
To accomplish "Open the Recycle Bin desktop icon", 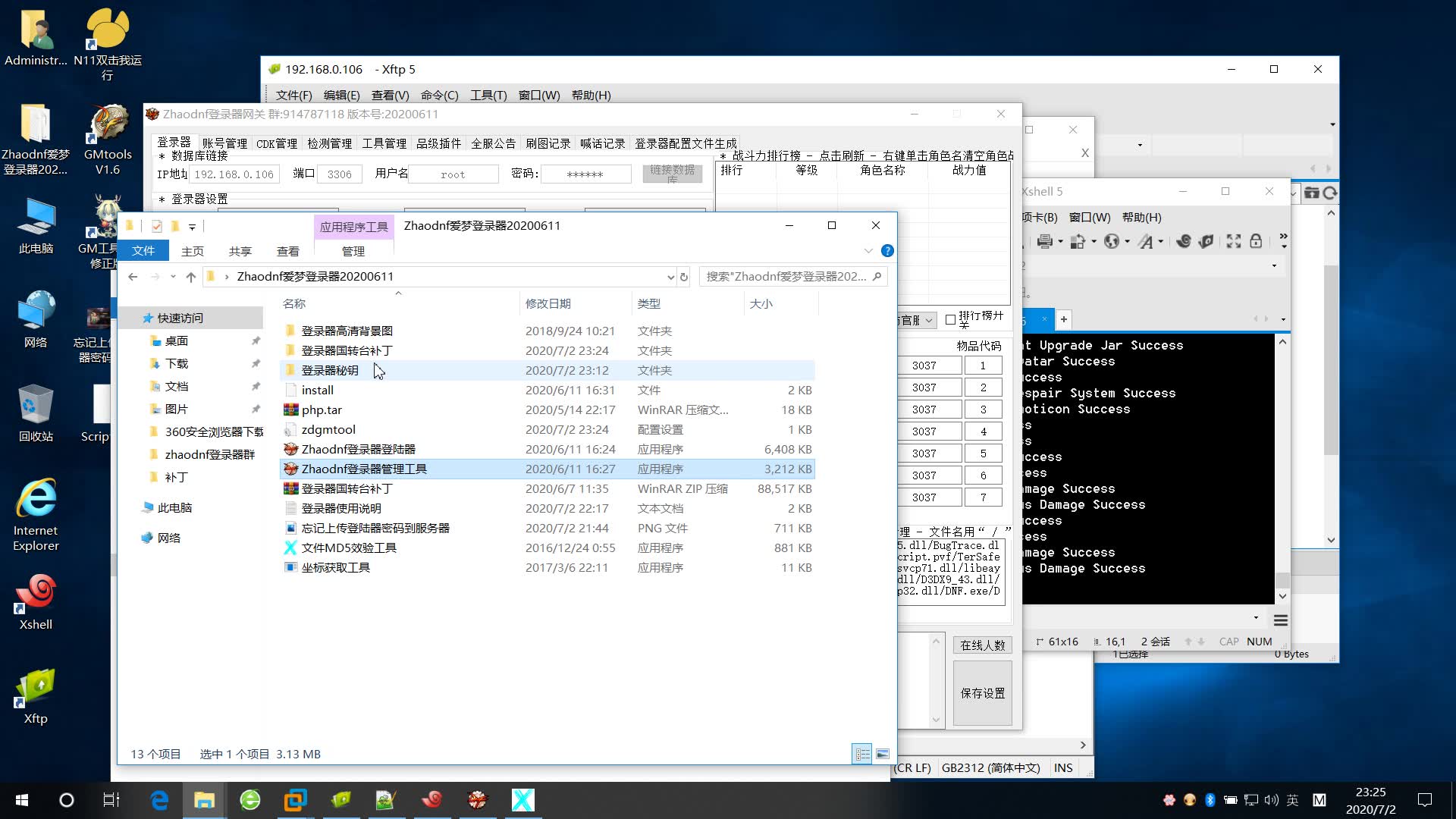I will 36,413.
